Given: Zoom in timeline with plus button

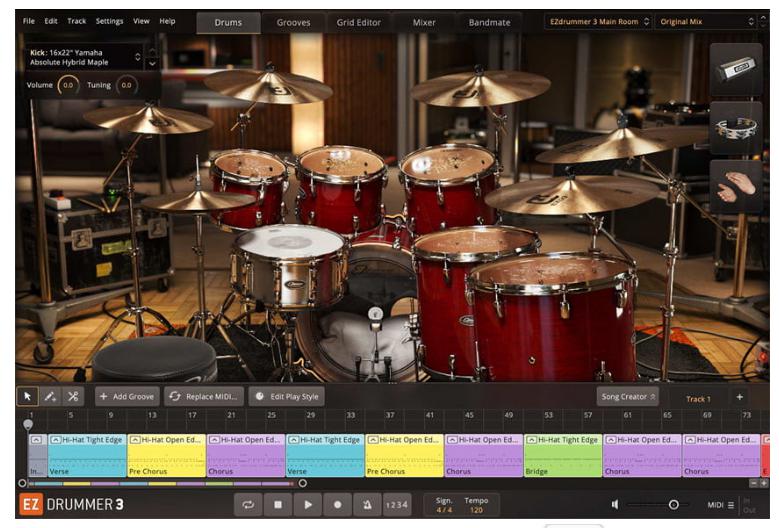Looking at the screenshot, I should click(764, 483).
